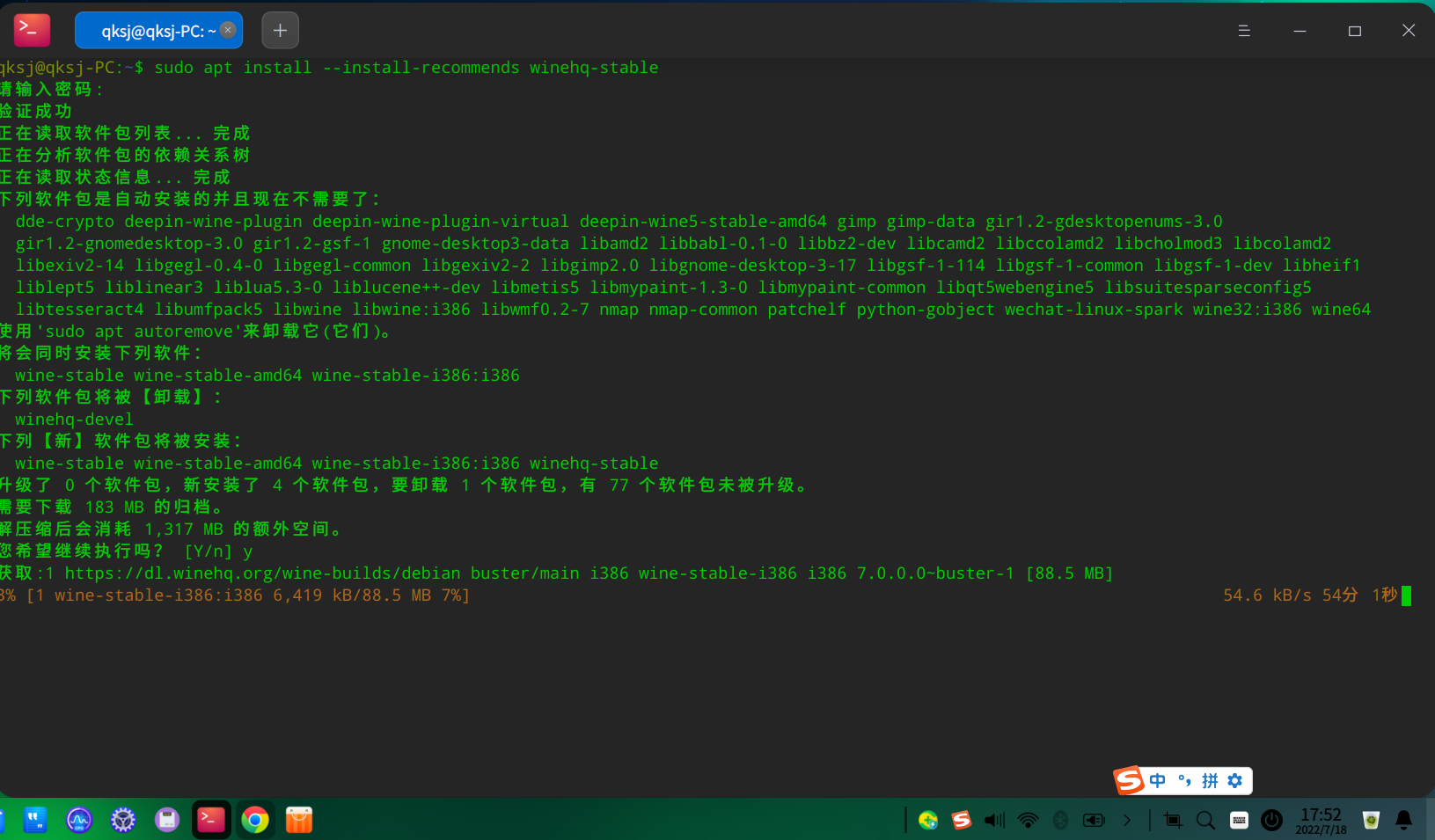This screenshot has height=840, width=1435.
Task: Close the qksj@qksj-PC terminal tab
Action: (228, 30)
